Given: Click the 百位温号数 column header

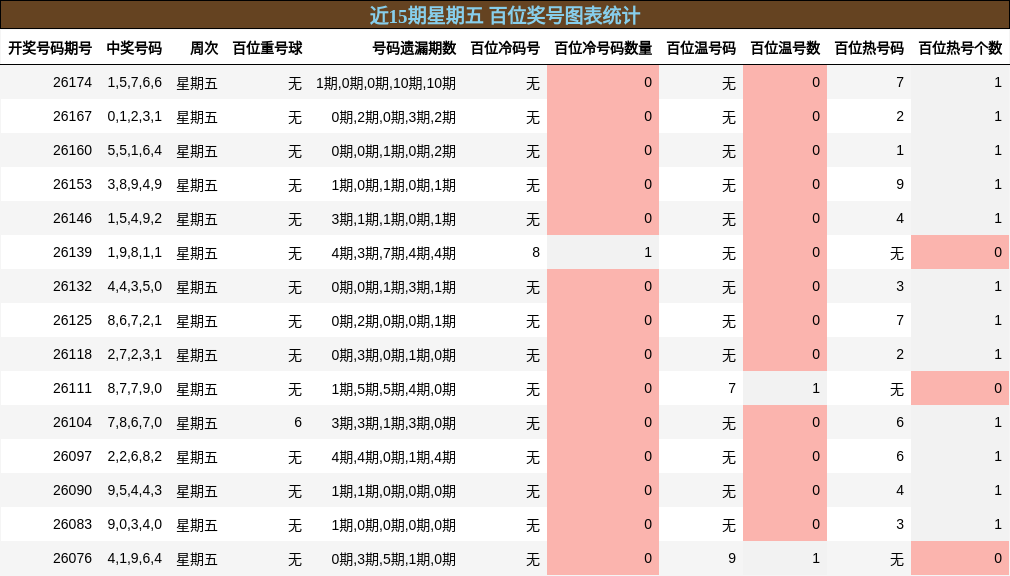Looking at the screenshot, I should tap(785, 48).
